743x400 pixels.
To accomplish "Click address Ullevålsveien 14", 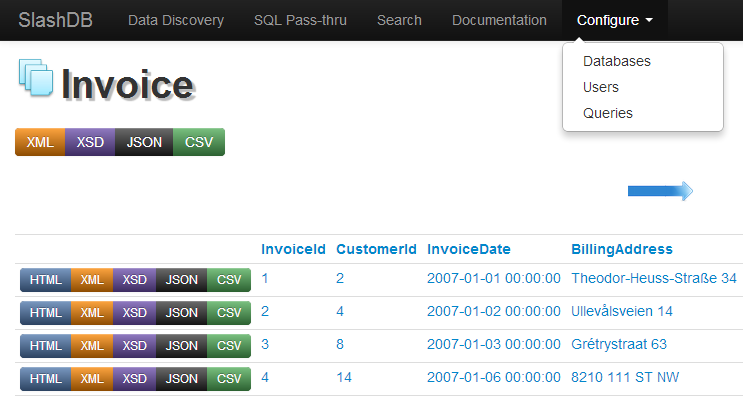I will [x=622, y=311].
